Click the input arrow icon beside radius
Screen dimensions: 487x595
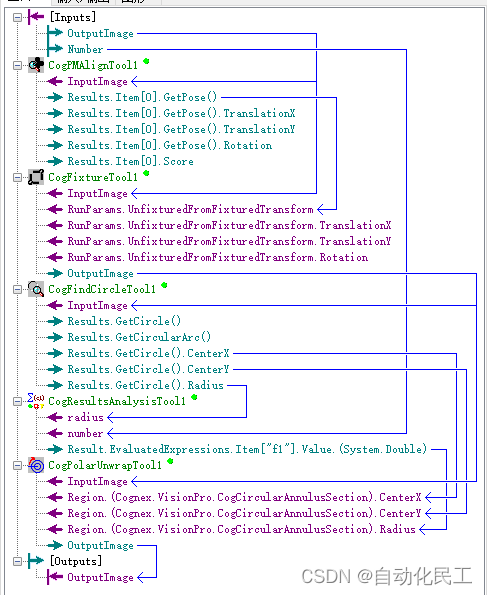point(55,417)
